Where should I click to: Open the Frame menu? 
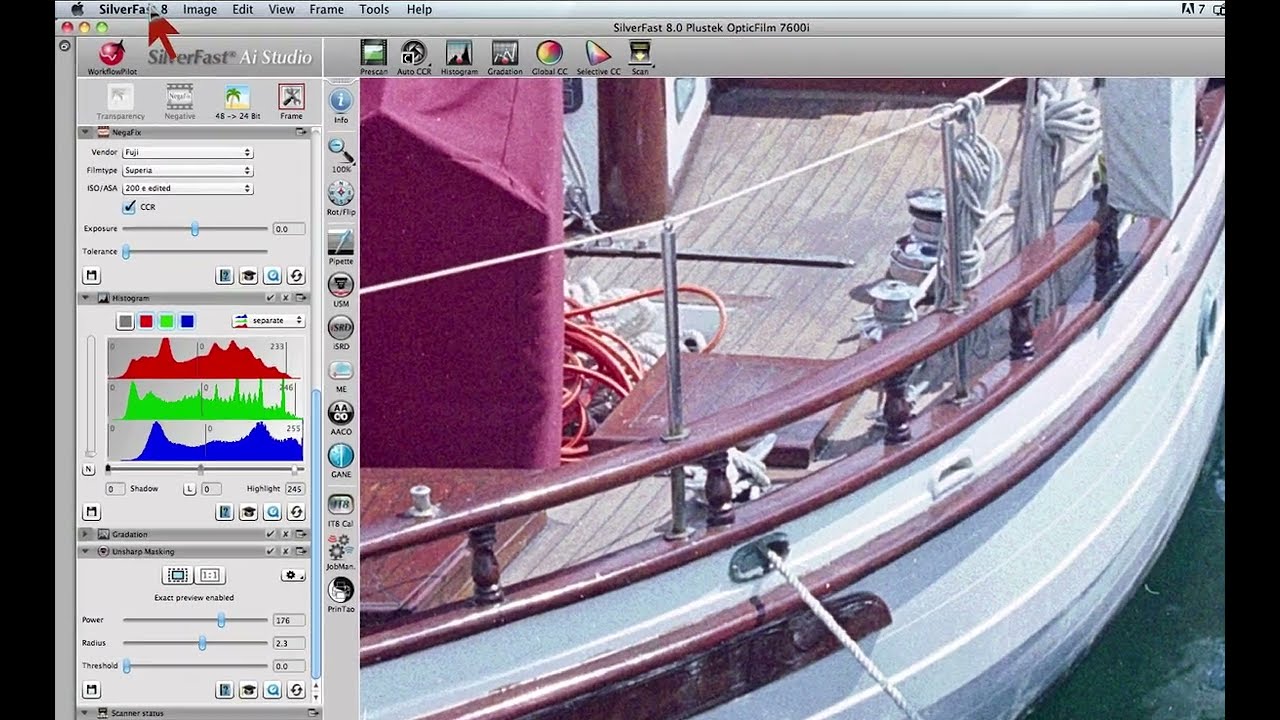point(326,9)
